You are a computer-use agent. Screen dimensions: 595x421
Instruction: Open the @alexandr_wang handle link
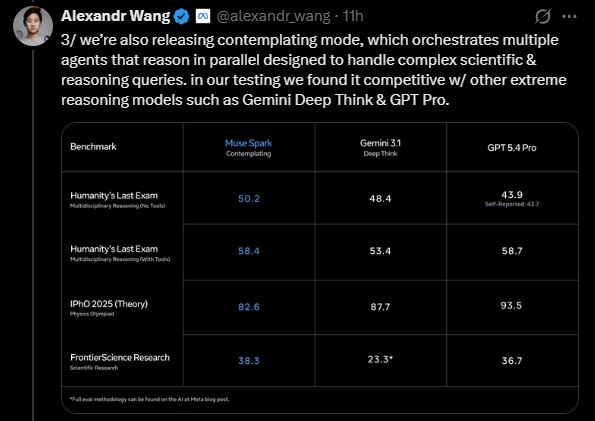coord(273,16)
